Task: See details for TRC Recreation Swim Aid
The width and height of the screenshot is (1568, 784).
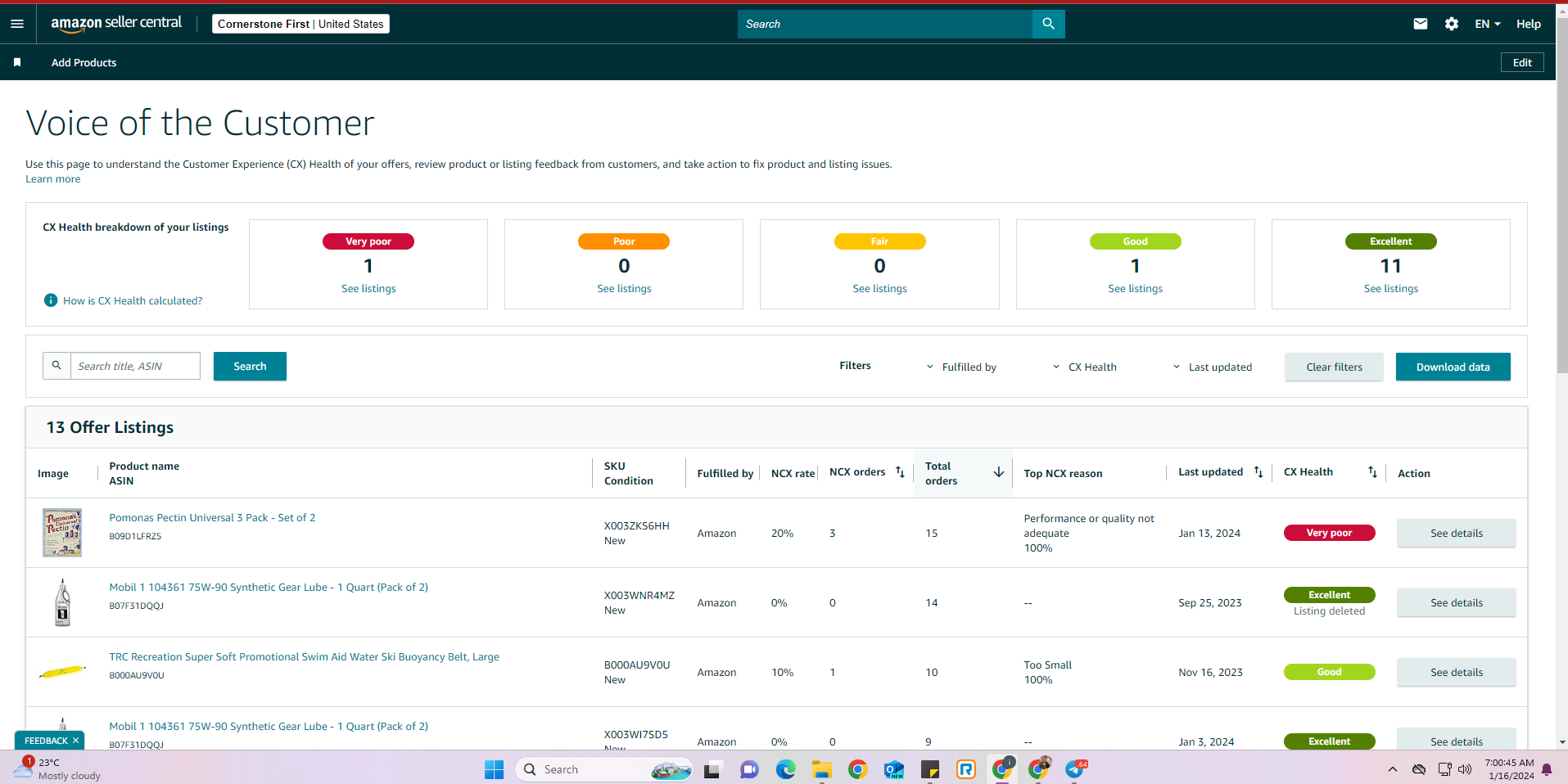Action: (1457, 672)
